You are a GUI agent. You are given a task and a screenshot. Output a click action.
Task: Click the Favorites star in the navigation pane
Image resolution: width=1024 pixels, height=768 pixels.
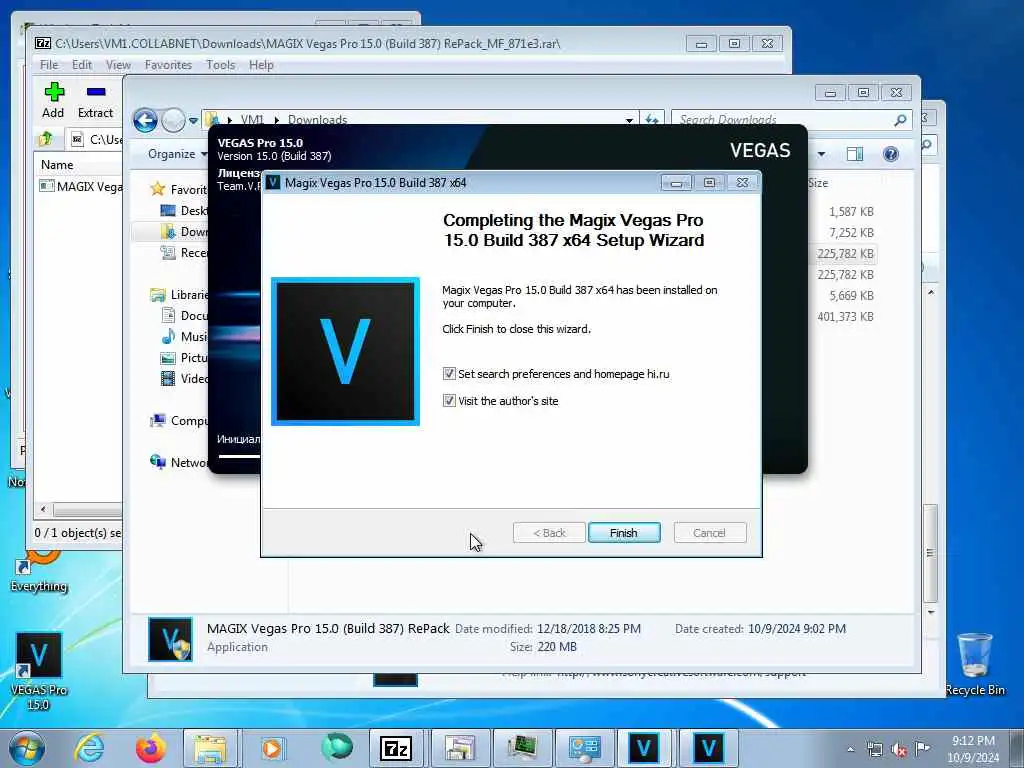point(157,189)
